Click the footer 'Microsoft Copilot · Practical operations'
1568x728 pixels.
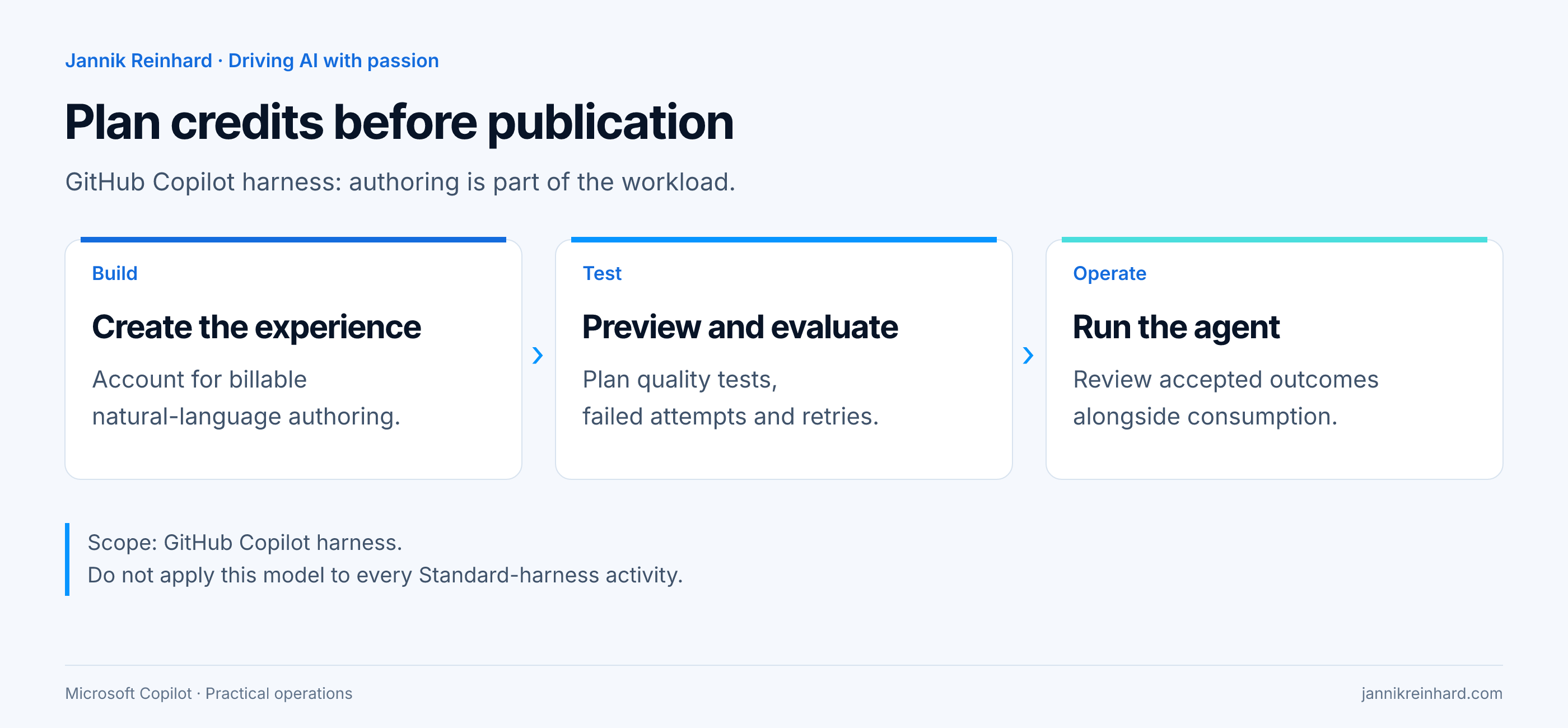point(209,693)
